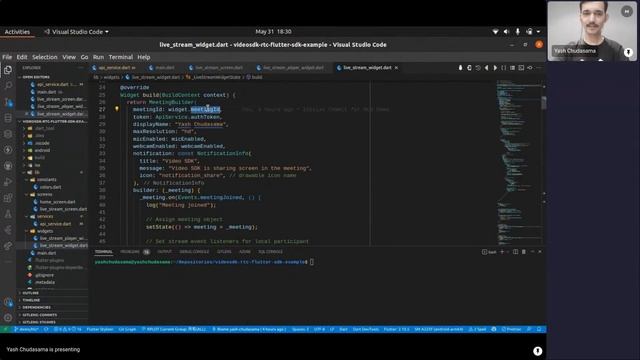This screenshot has width=640, height=360.
Task: Expand the android folder
Action: pos(42,150)
